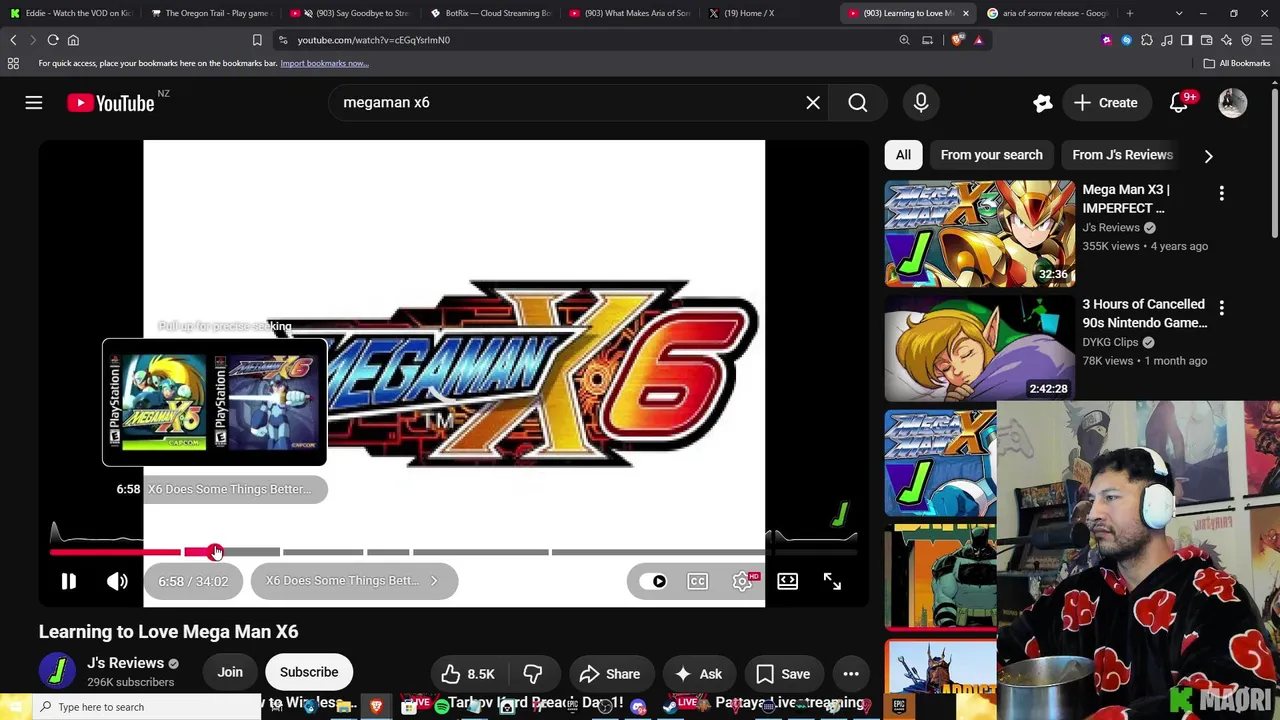
Task: Open the account avatar menu
Action: tap(1233, 103)
